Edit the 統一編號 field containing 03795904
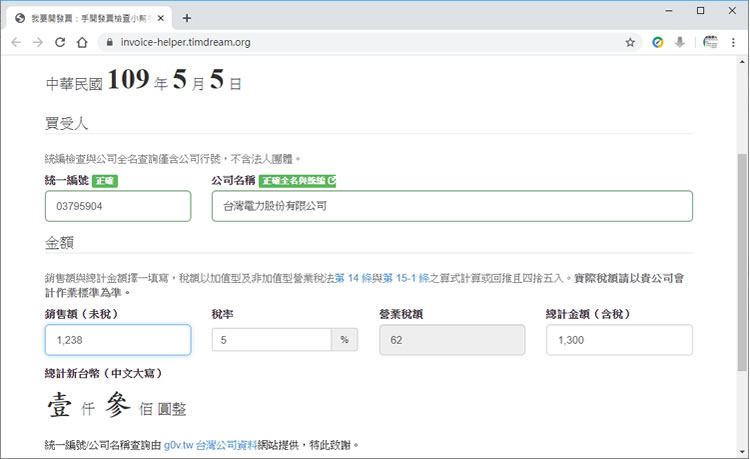 (x=118, y=206)
